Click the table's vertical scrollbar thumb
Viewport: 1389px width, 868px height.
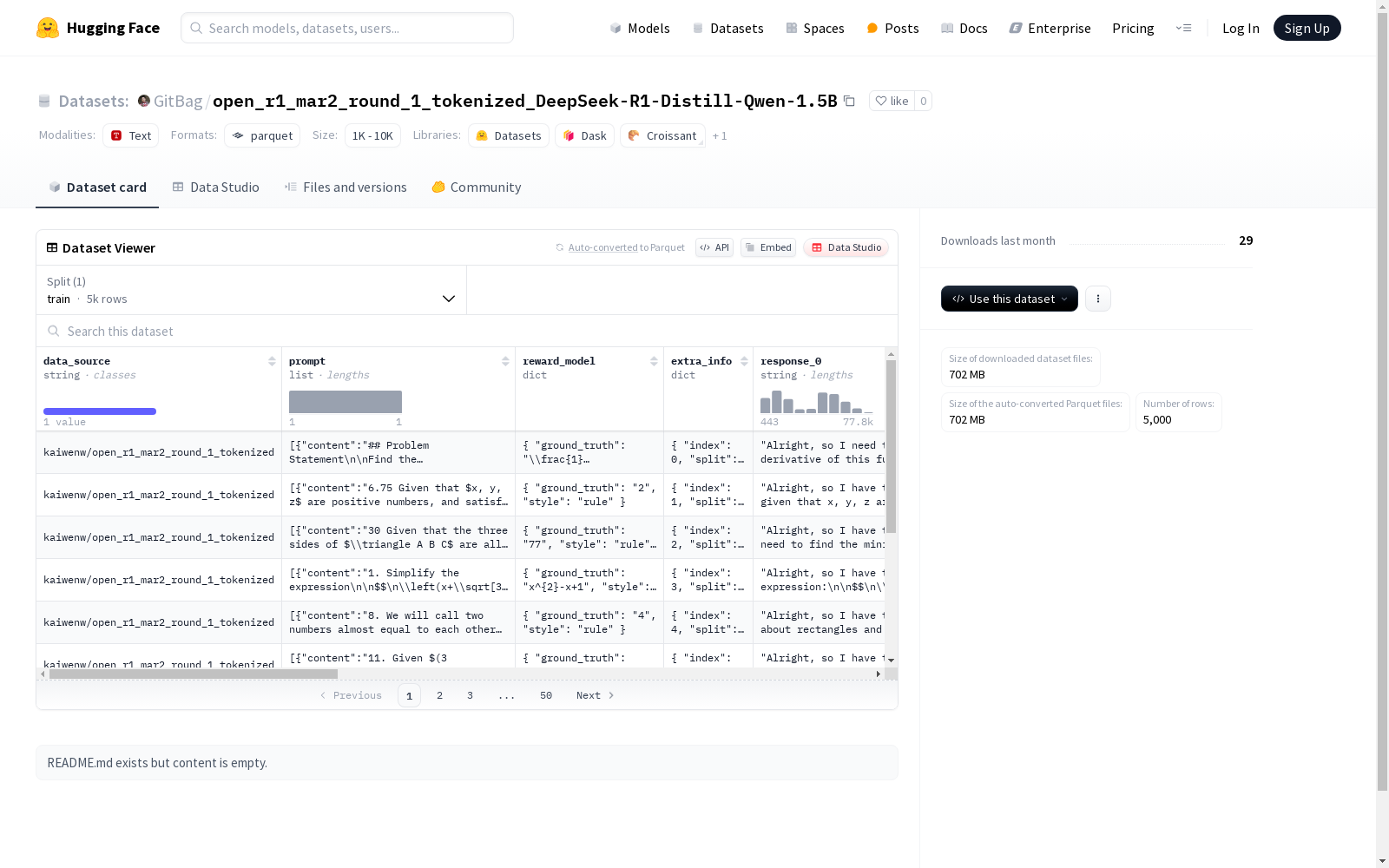(891, 446)
